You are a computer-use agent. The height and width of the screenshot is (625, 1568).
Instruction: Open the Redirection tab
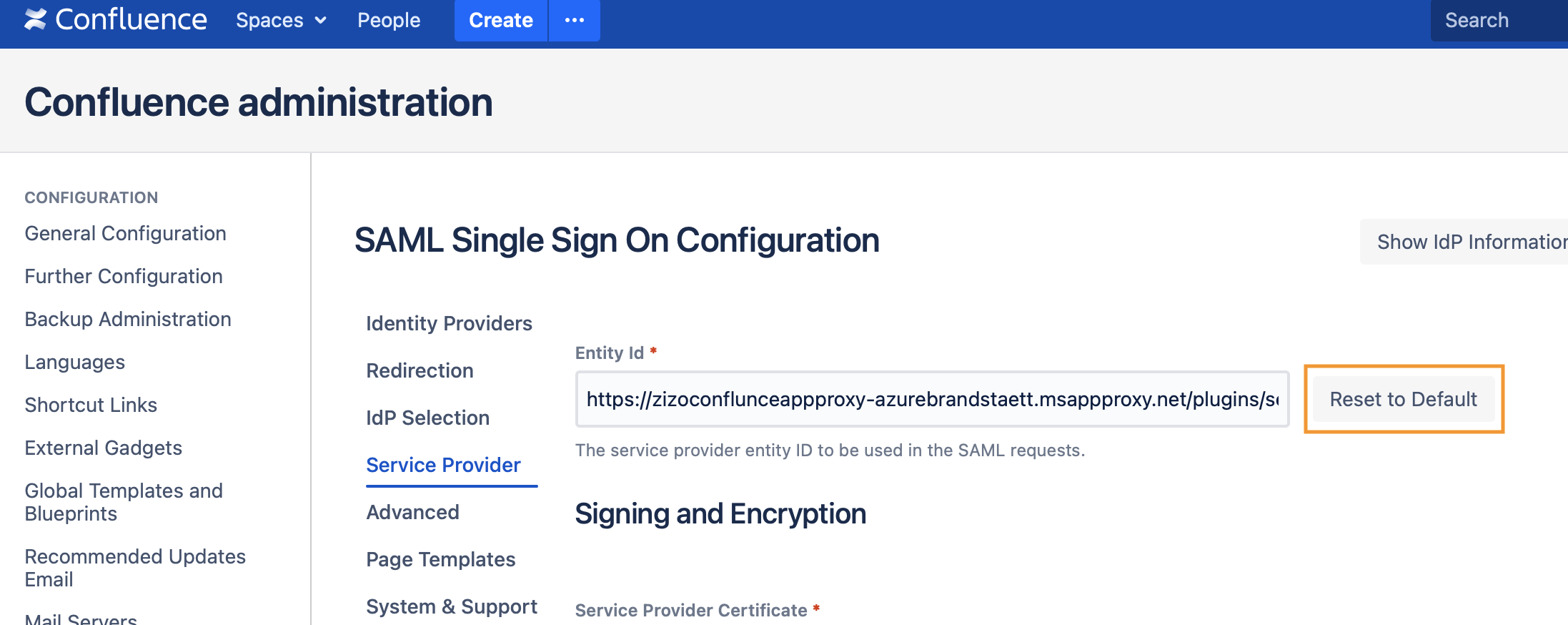pyautogui.click(x=420, y=370)
